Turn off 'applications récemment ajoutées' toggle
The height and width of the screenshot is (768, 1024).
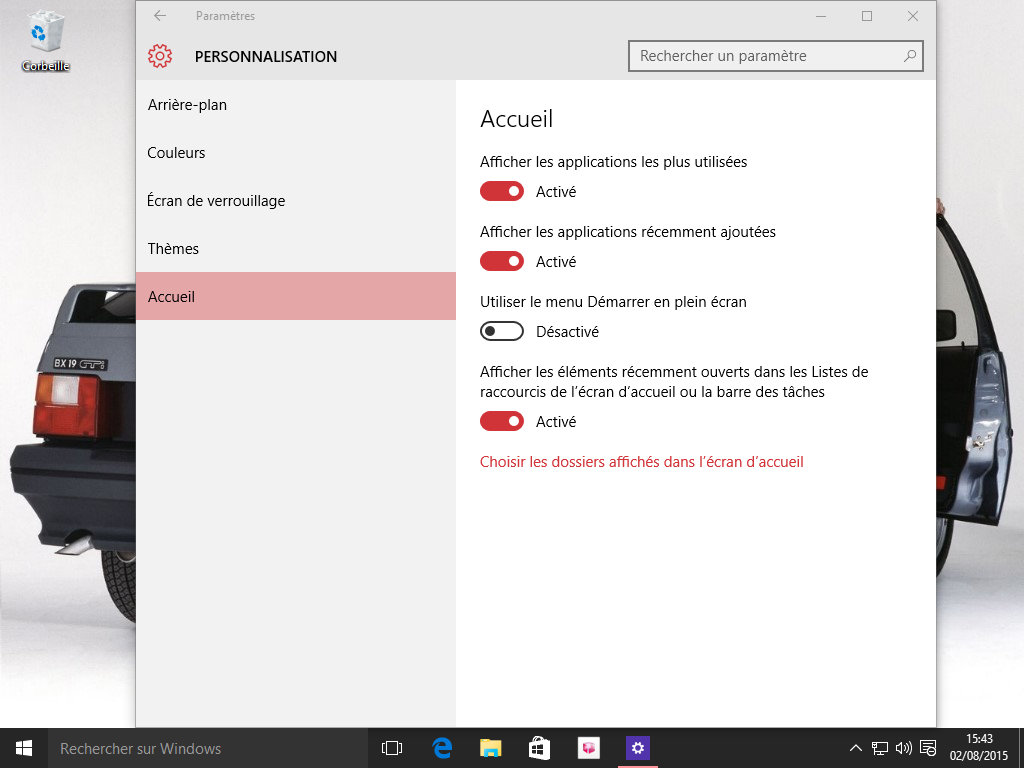[502, 261]
